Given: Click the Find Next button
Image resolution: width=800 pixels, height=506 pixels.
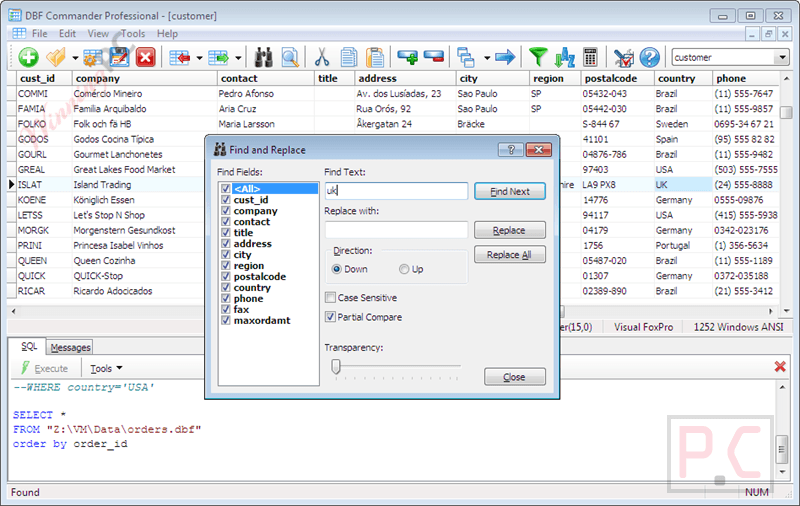Looking at the screenshot, I should [x=510, y=191].
